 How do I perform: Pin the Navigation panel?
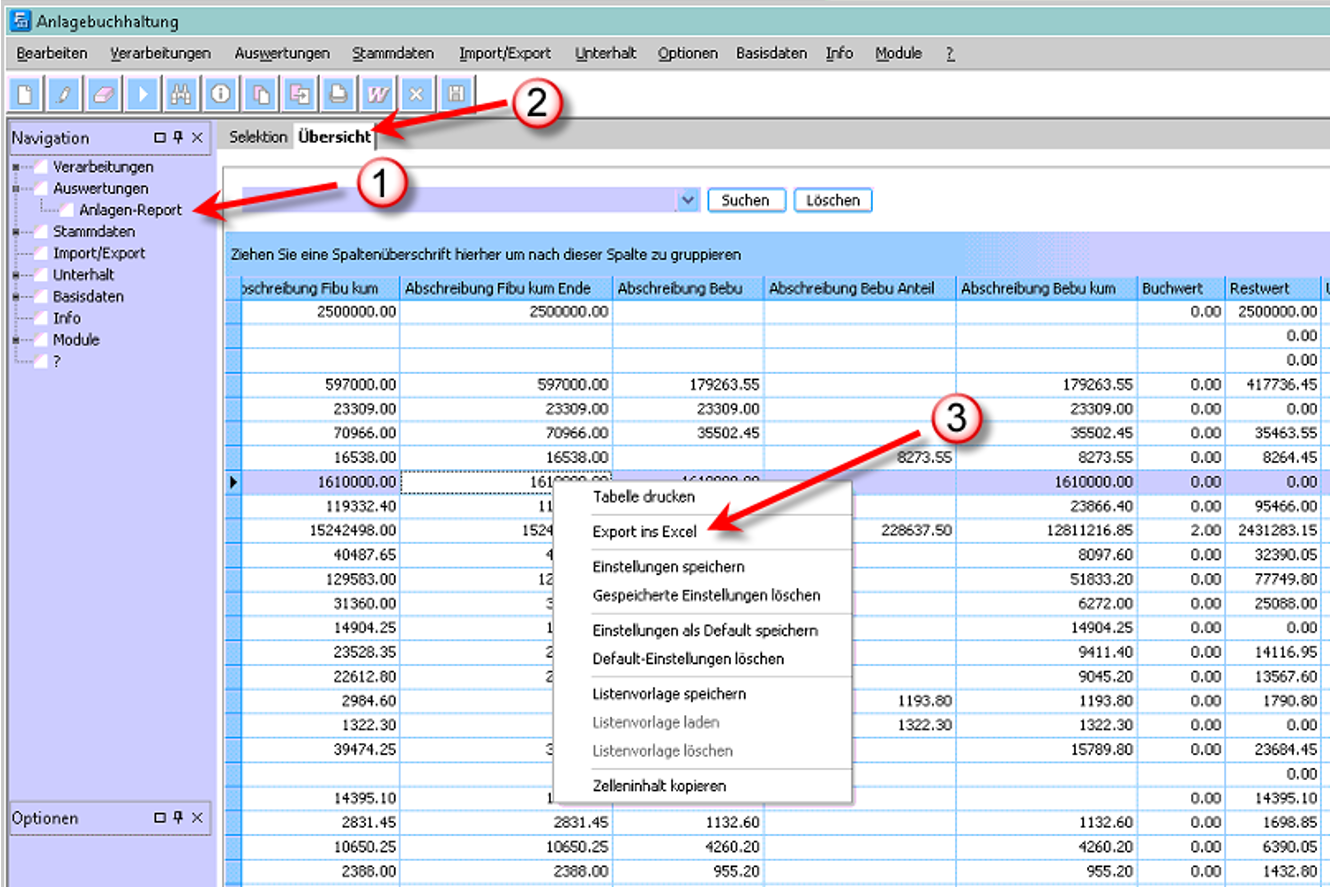pos(178,138)
